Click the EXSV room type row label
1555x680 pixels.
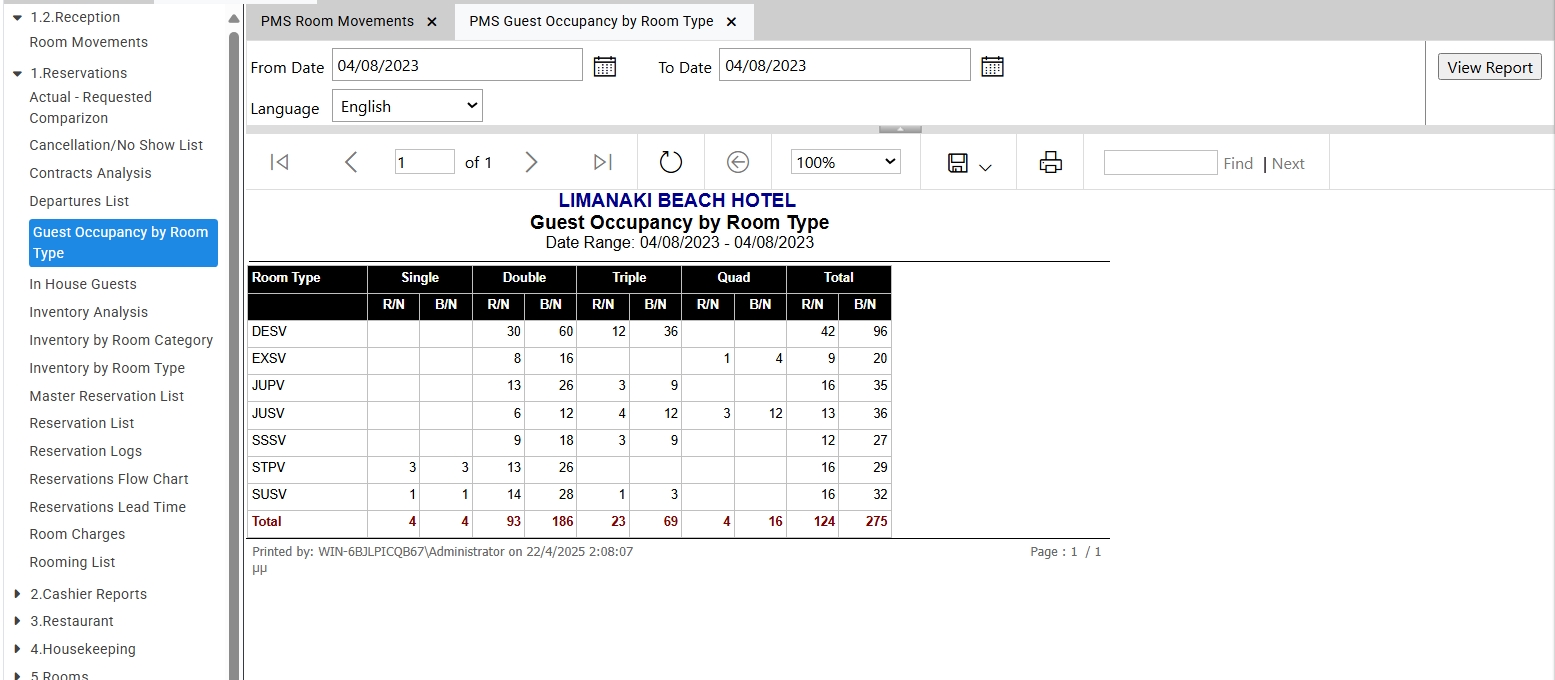(269, 358)
